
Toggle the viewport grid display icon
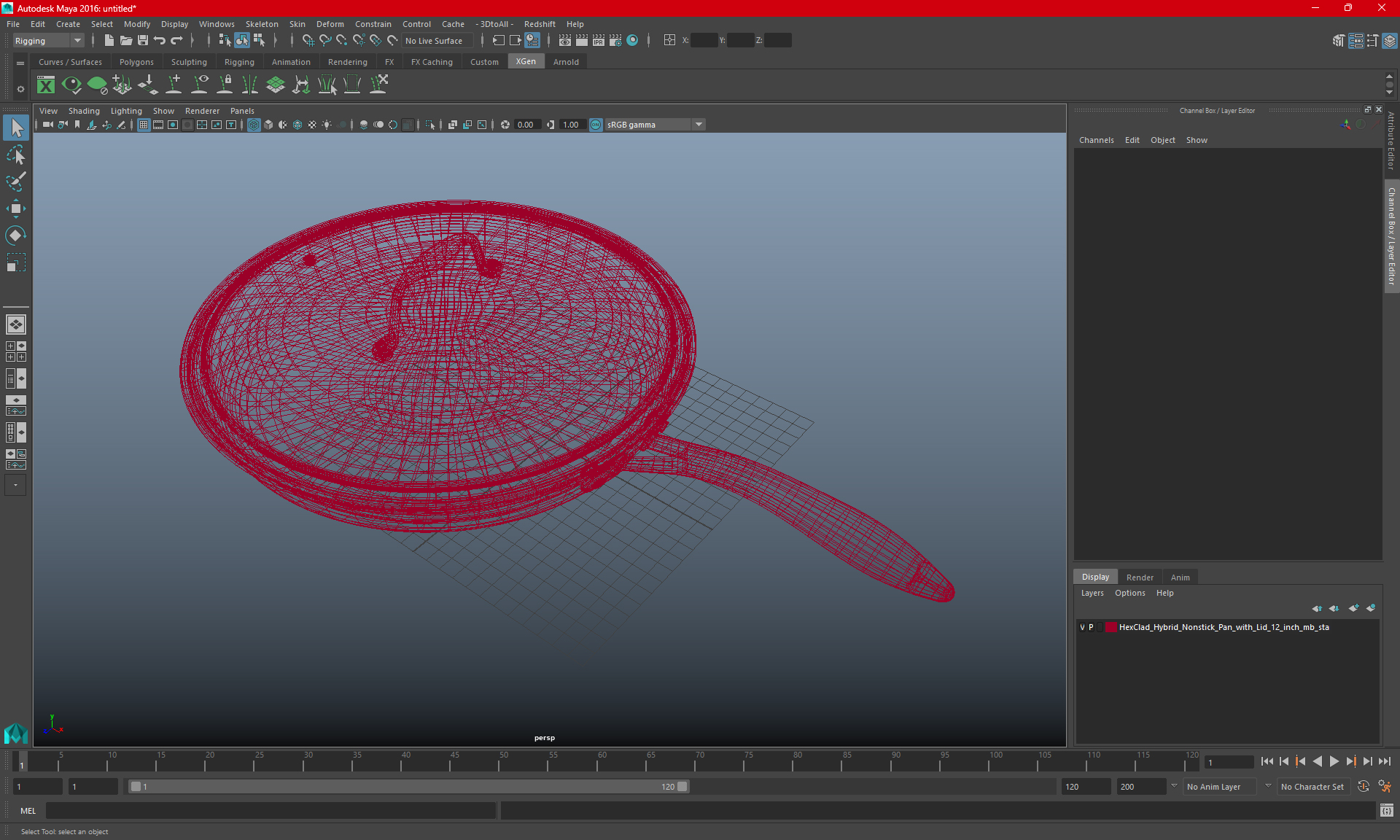(144, 125)
